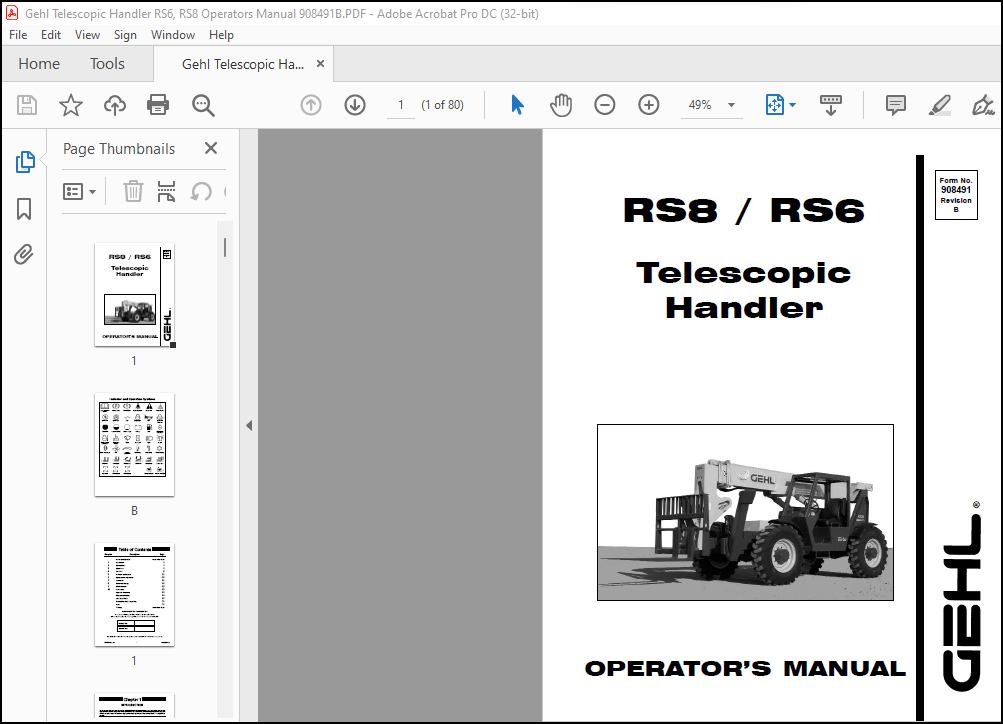The height and width of the screenshot is (724, 1003).
Task: Click the '(1 of 80)' page count text
Action: pos(442,105)
